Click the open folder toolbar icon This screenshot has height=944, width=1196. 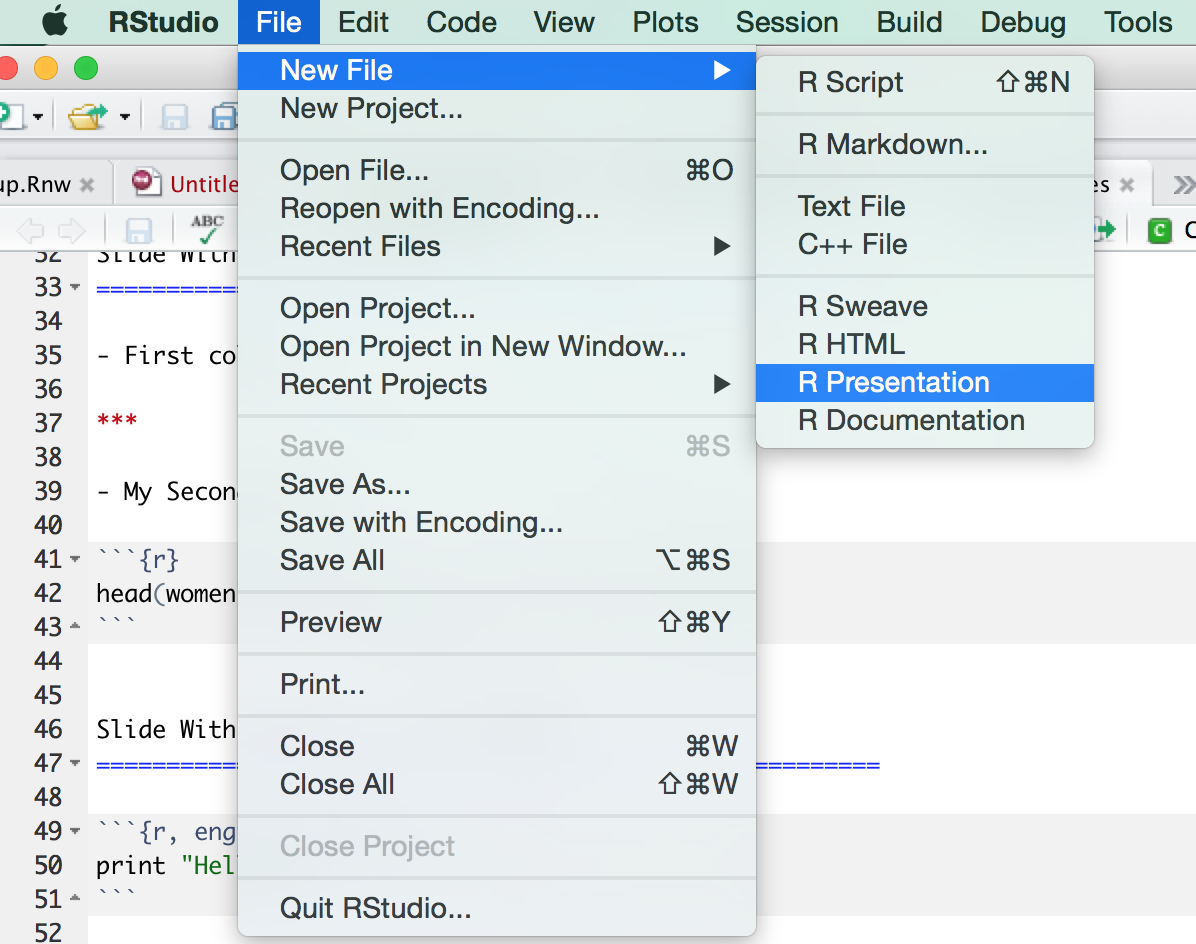coord(87,117)
